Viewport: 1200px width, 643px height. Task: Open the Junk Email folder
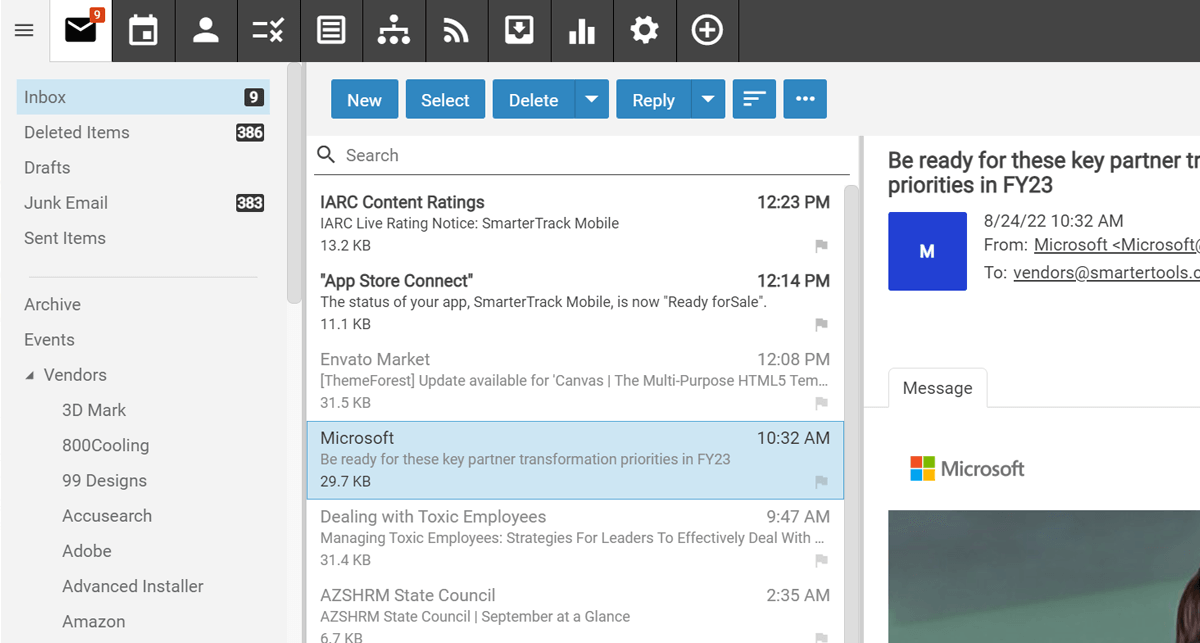tap(66, 203)
